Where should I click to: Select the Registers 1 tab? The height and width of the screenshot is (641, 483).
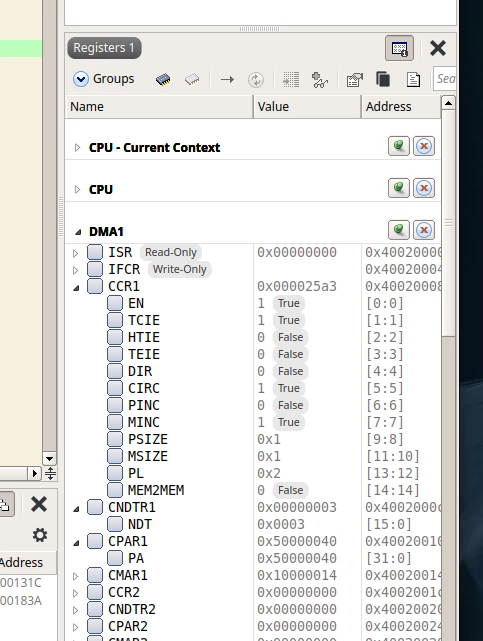104,48
